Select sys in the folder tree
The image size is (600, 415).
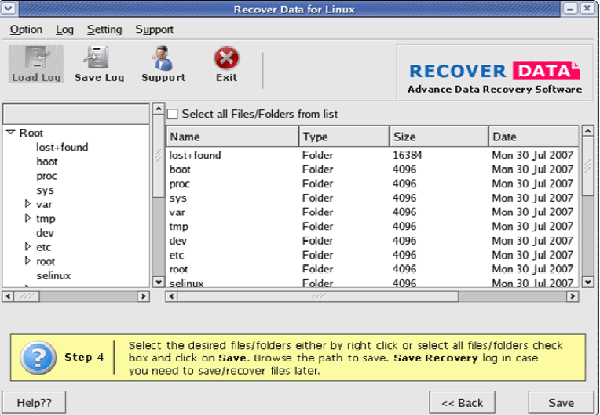click(45, 190)
